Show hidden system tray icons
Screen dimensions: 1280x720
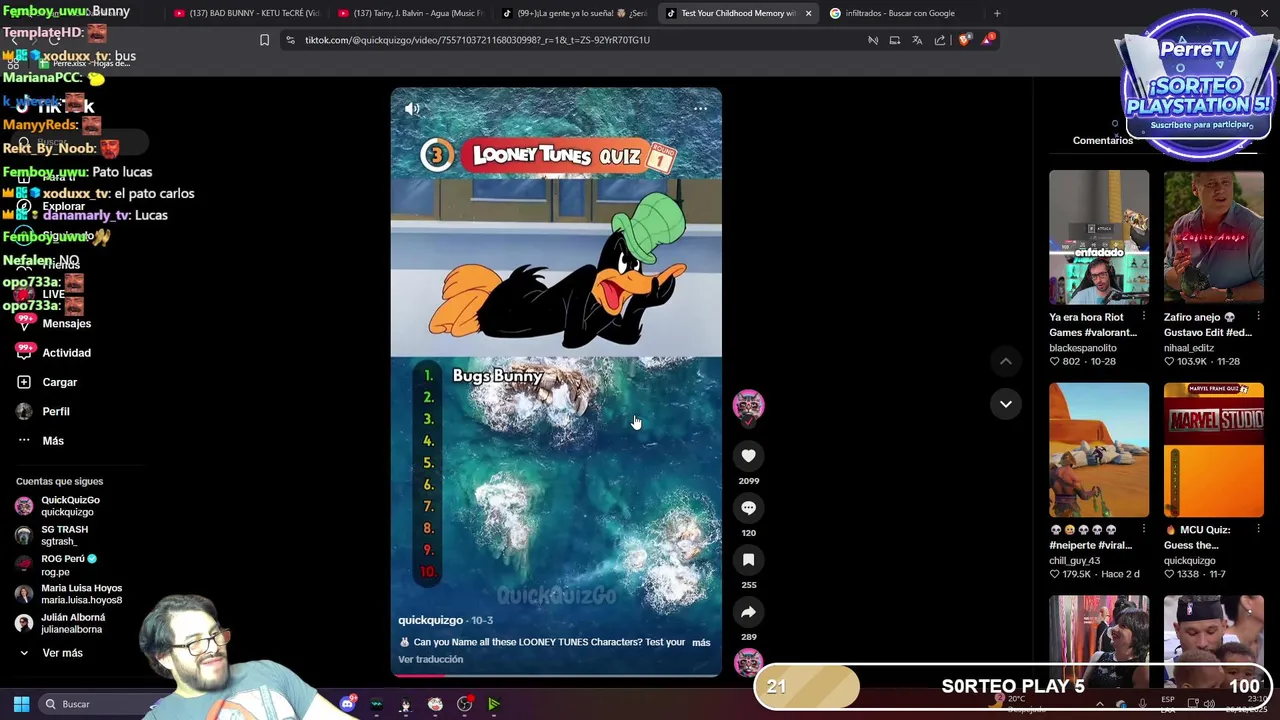(x=1099, y=704)
